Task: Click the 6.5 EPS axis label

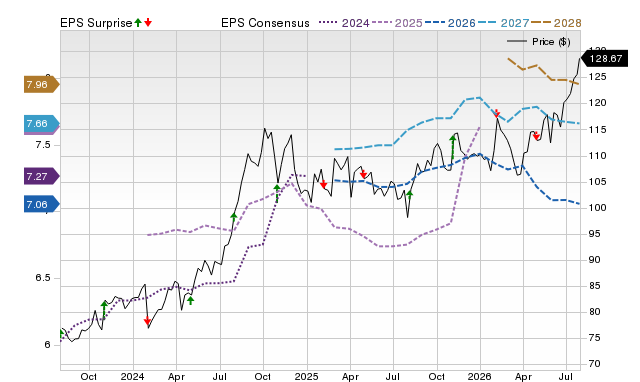Action: click(x=43, y=278)
